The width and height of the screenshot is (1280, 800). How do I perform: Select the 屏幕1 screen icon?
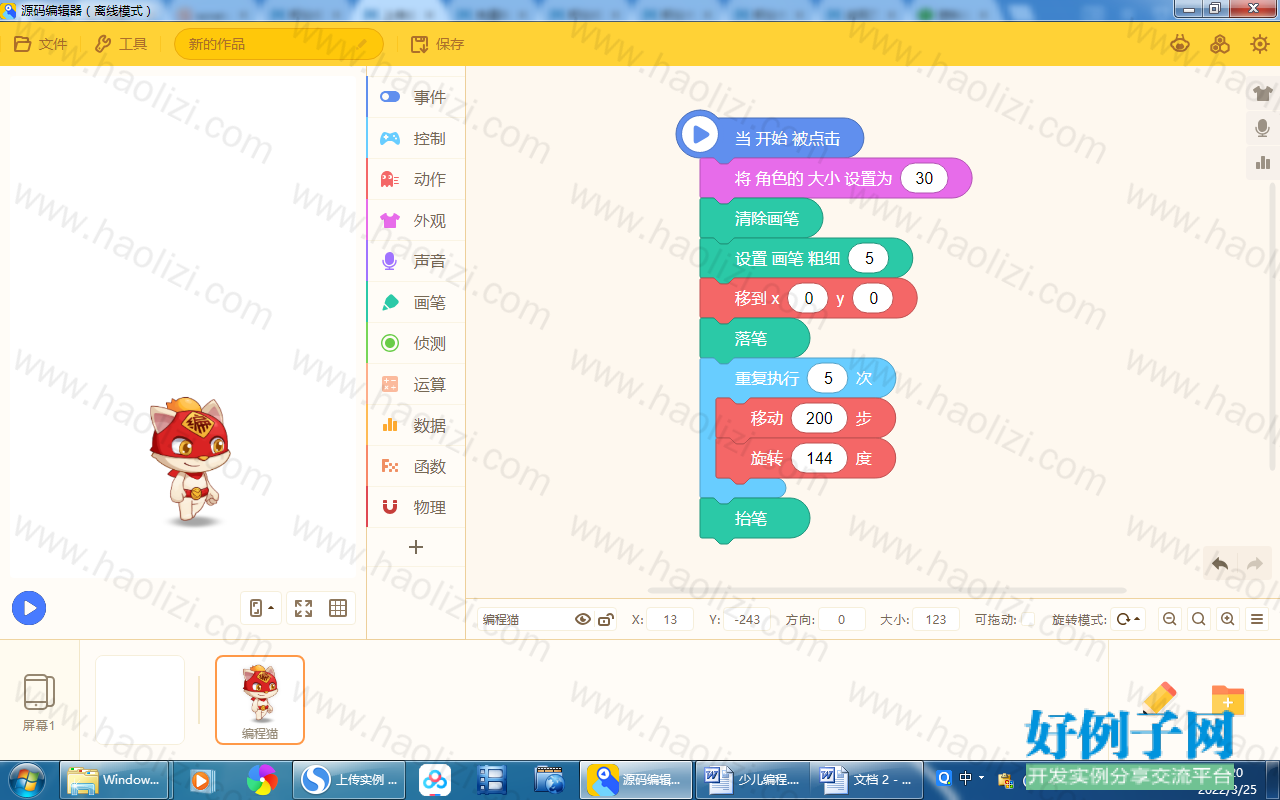39,701
